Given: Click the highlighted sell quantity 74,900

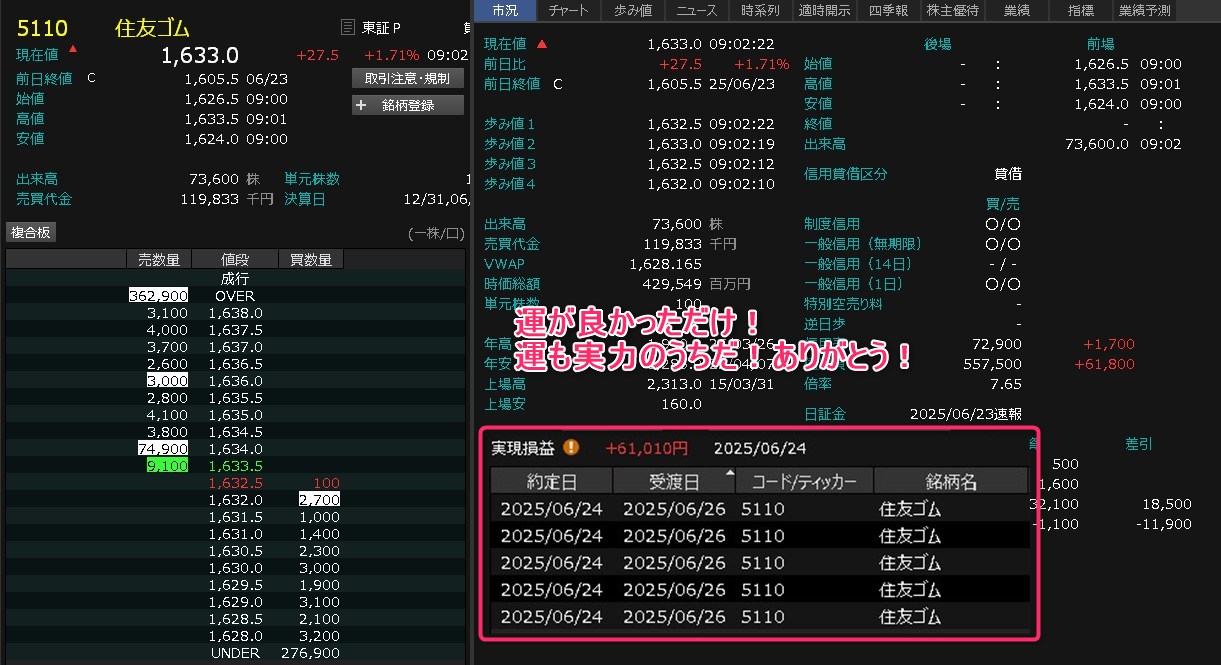Looking at the screenshot, I should click(x=163, y=449).
